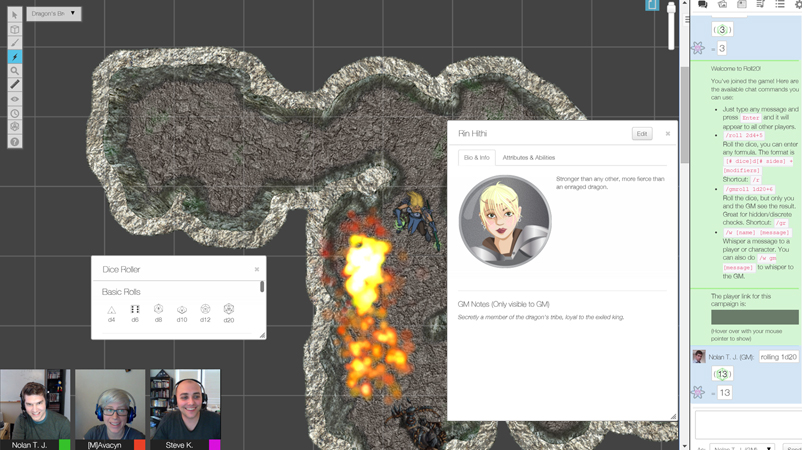Roll a d20 in Dice Roller
The height and width of the screenshot is (450, 802).
click(x=229, y=313)
